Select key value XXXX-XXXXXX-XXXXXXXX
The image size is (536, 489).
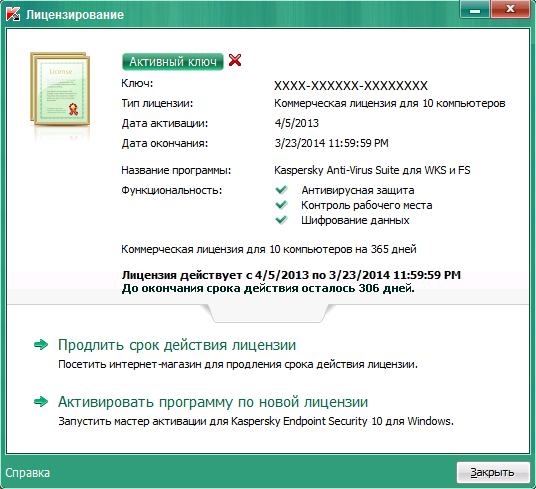coord(351,85)
